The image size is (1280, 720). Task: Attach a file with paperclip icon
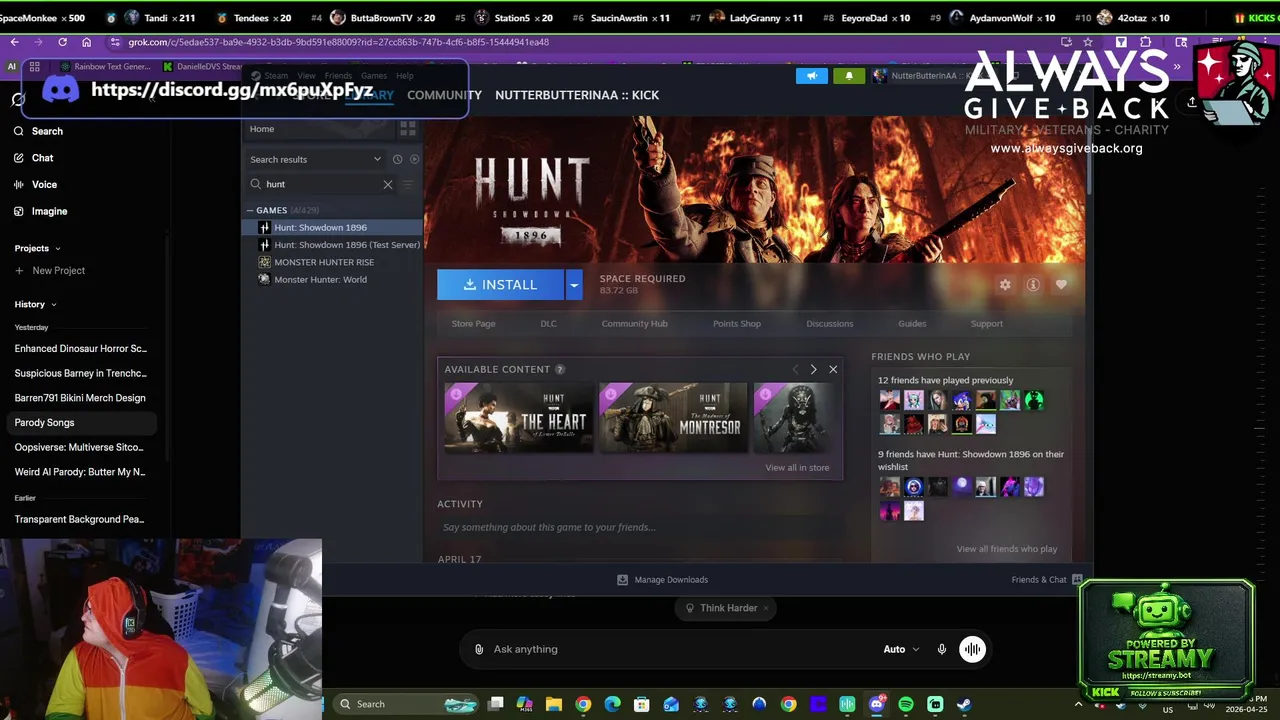coord(479,649)
